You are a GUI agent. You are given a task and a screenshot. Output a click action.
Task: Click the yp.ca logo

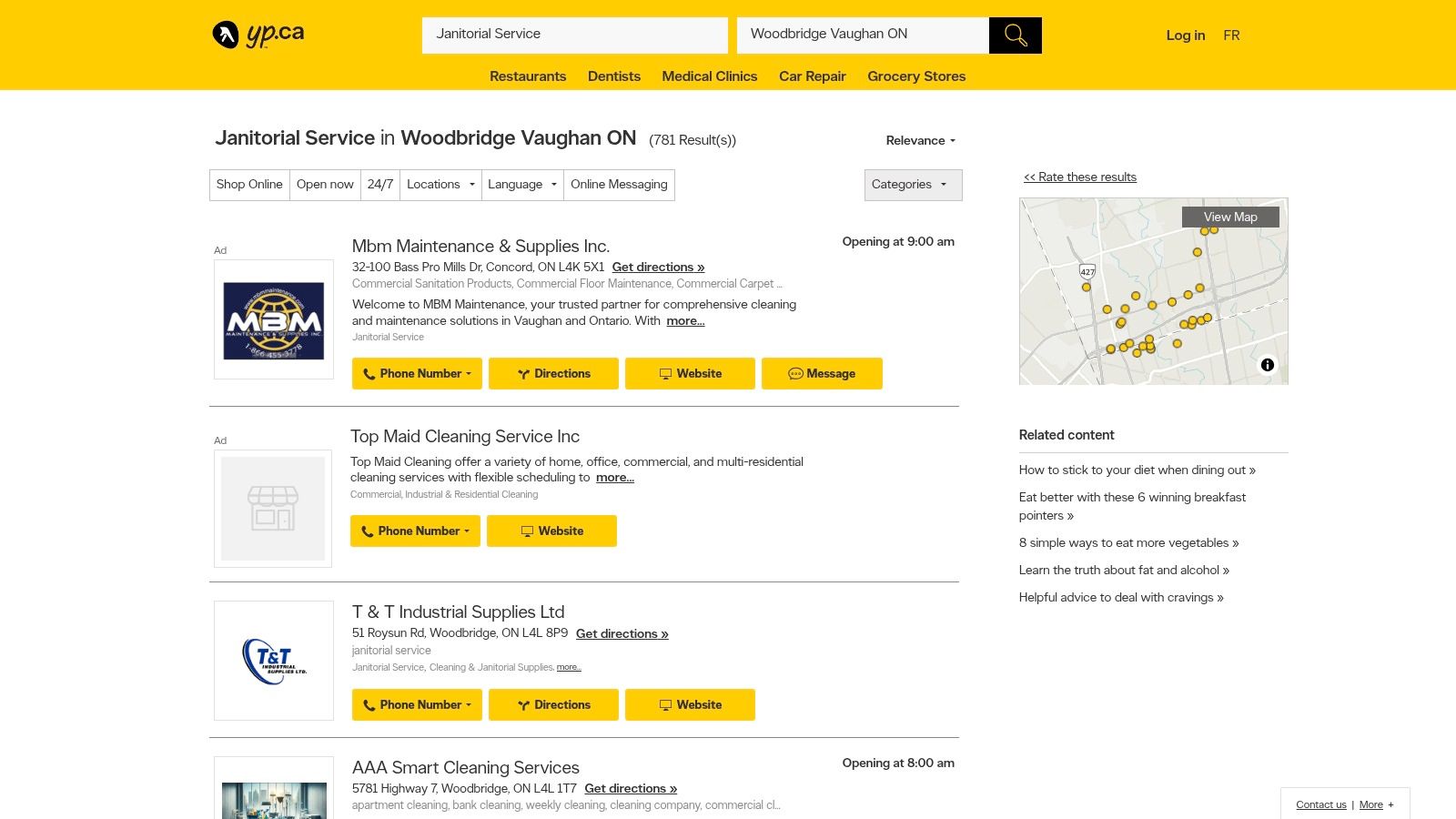click(258, 35)
